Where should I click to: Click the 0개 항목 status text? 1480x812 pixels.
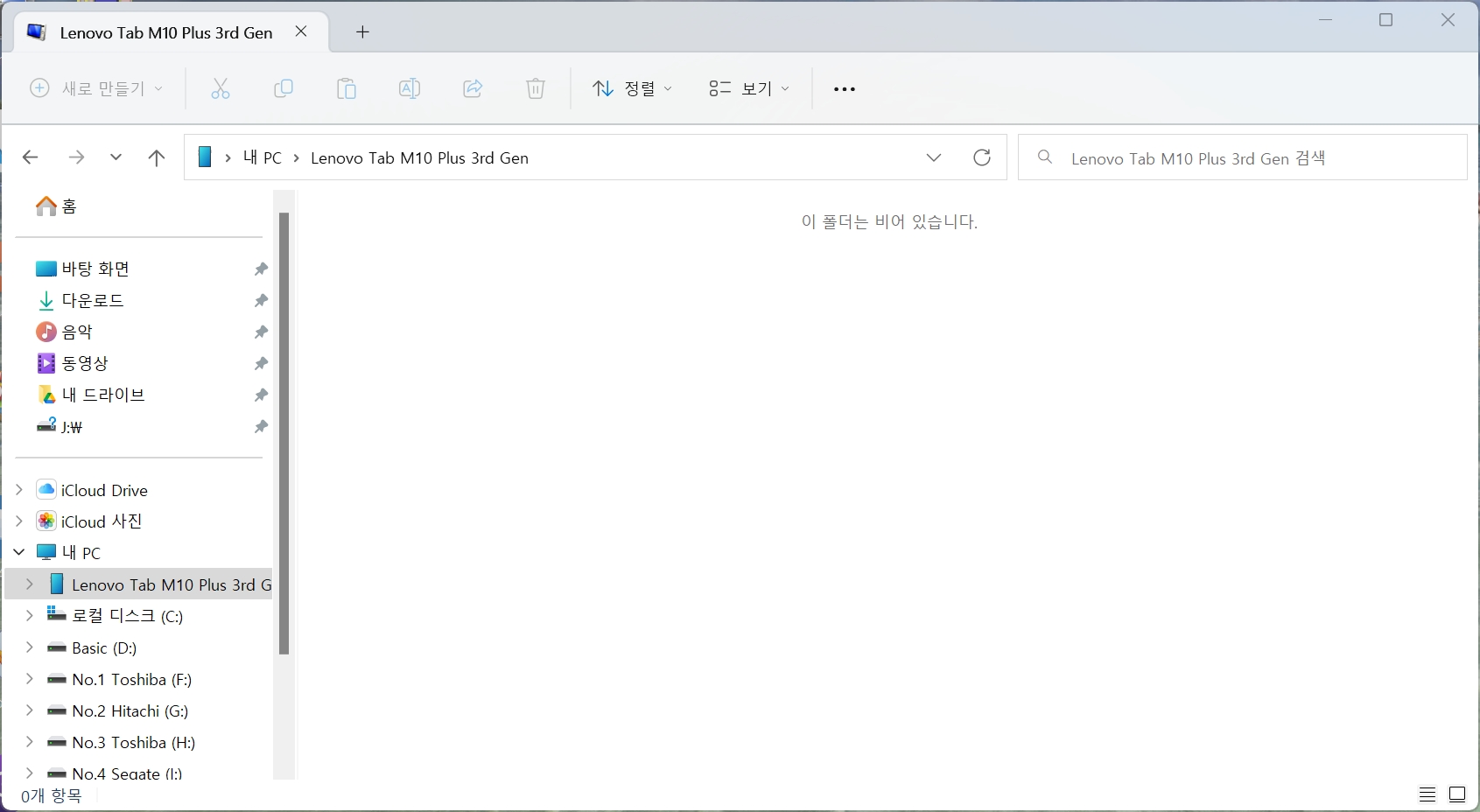click(x=52, y=795)
